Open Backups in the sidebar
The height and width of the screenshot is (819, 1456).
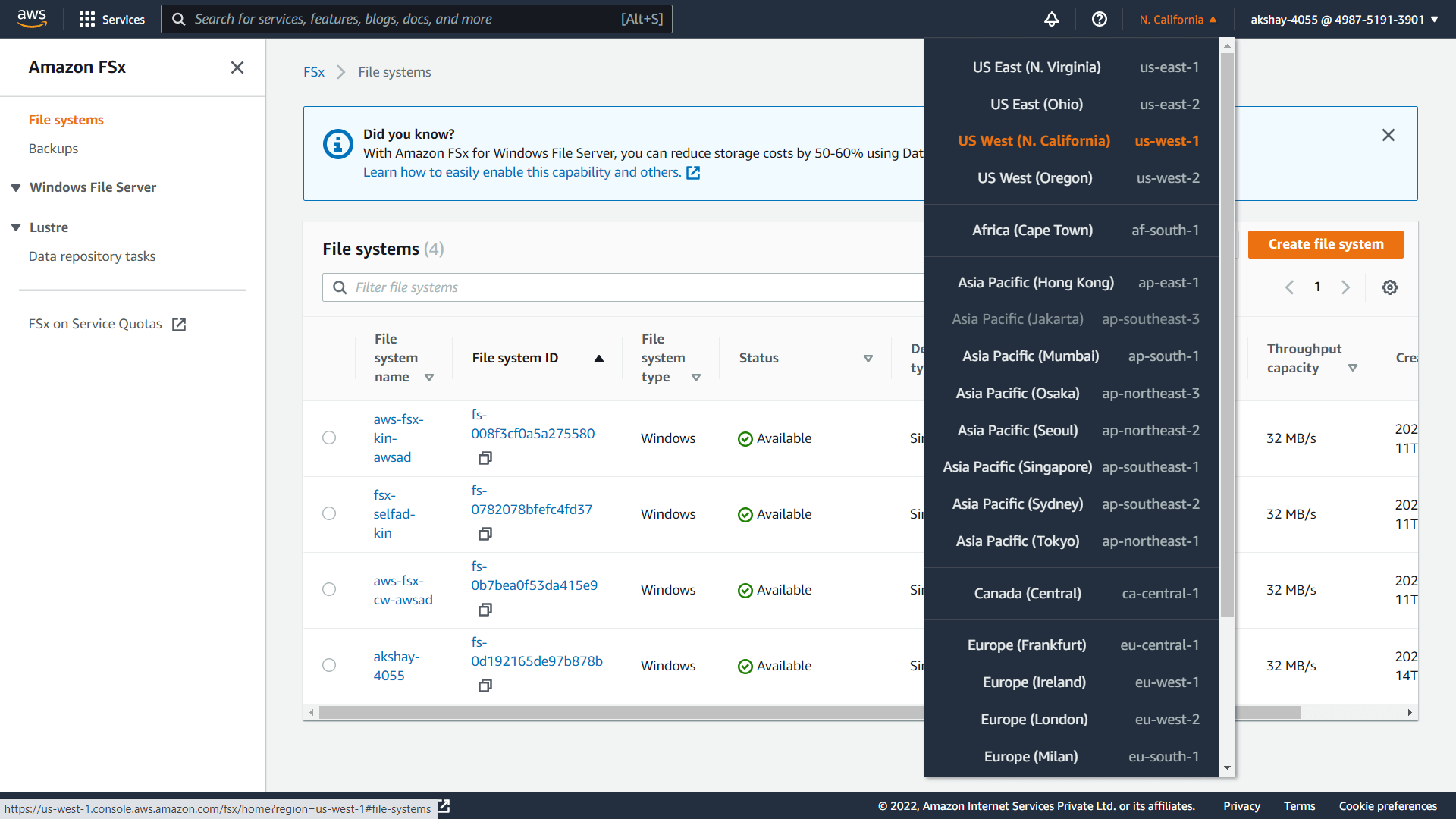(x=53, y=149)
